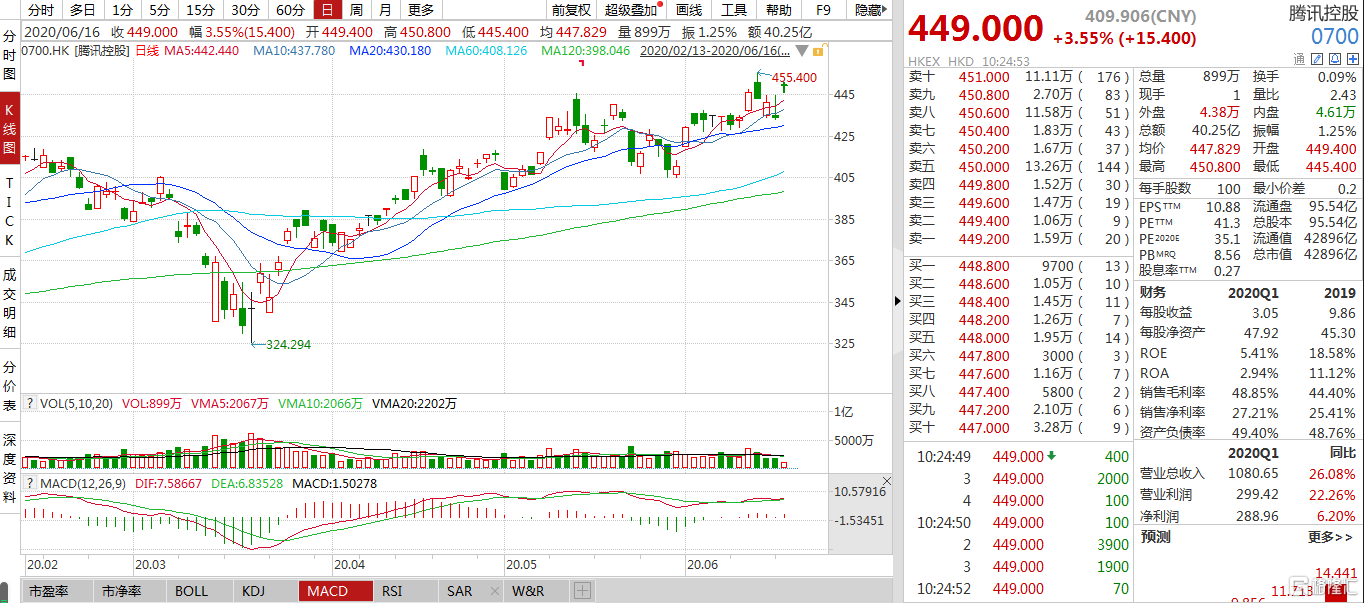Click the MACD(12,26,9) indicator label
The height and width of the screenshot is (603, 1364).
83,483
